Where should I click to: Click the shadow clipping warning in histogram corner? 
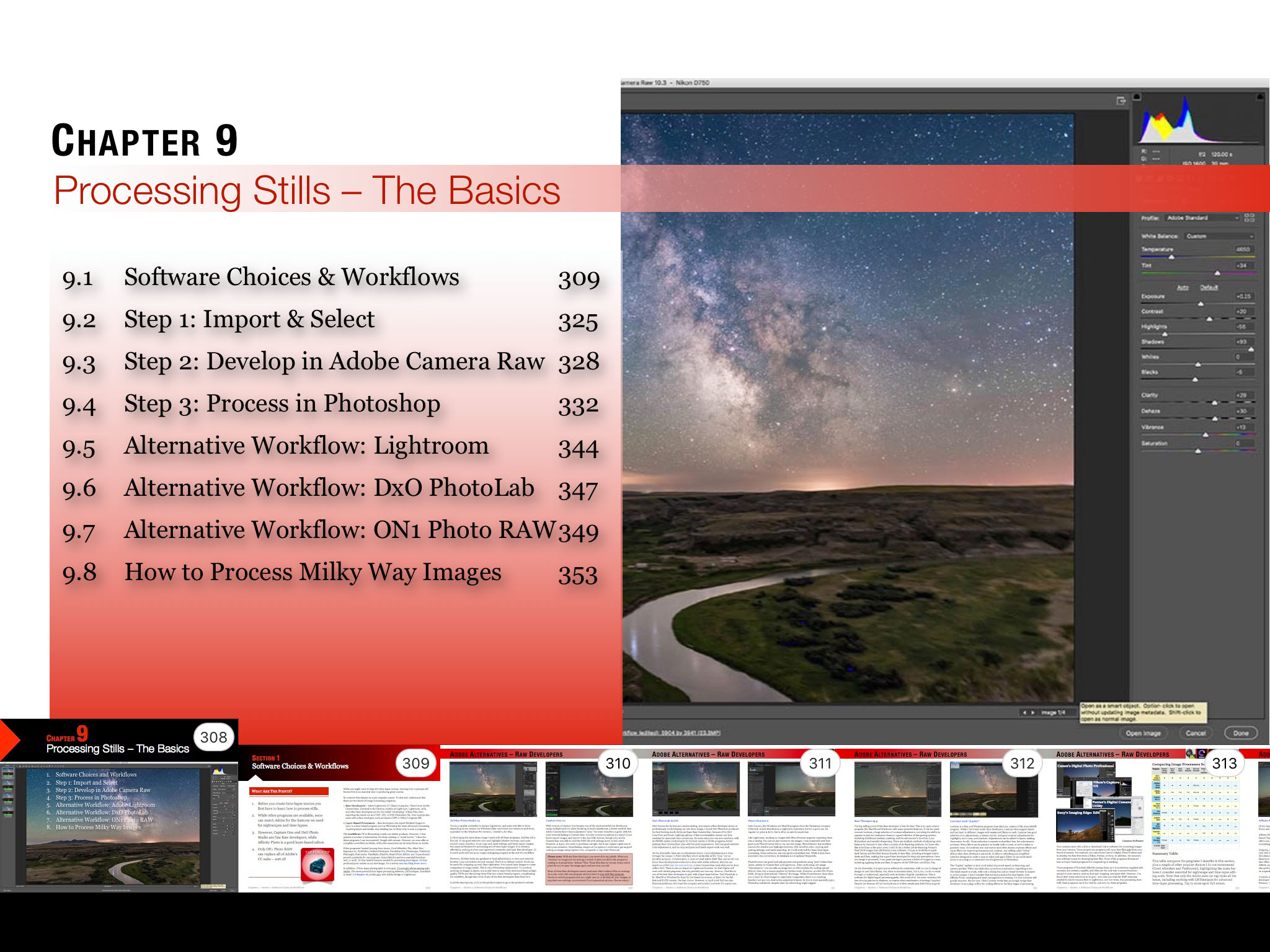[x=1137, y=97]
